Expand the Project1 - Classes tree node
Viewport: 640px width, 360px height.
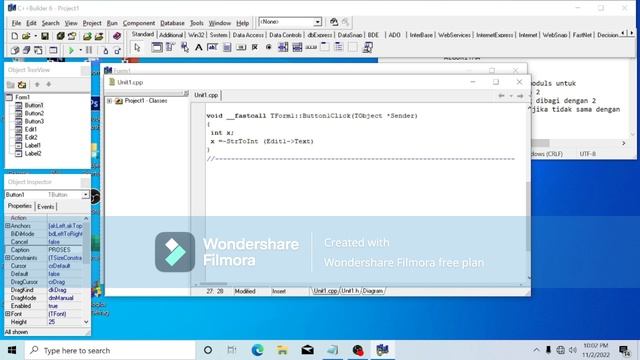click(x=109, y=101)
